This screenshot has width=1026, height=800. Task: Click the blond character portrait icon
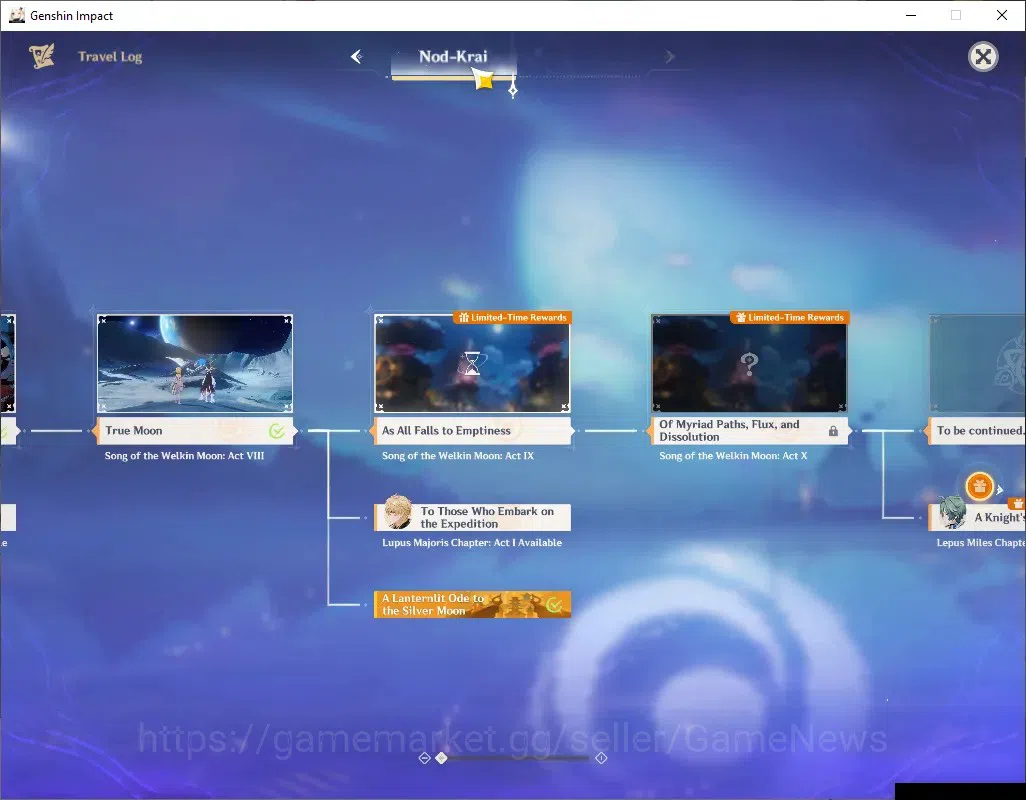click(x=397, y=512)
